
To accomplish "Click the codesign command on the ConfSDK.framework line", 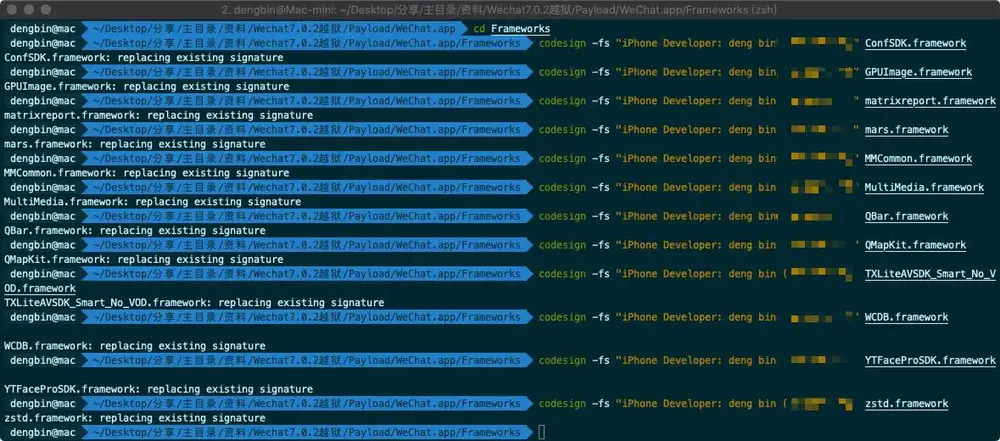I will [x=562, y=43].
